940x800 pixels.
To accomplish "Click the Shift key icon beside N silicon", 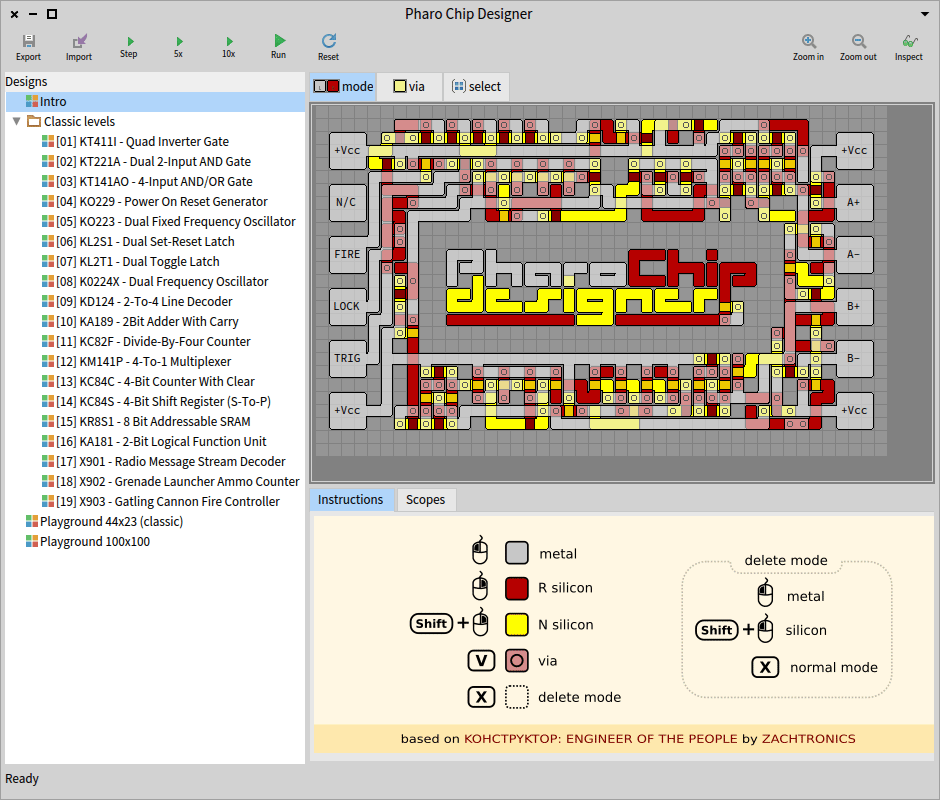I will click(x=431, y=624).
